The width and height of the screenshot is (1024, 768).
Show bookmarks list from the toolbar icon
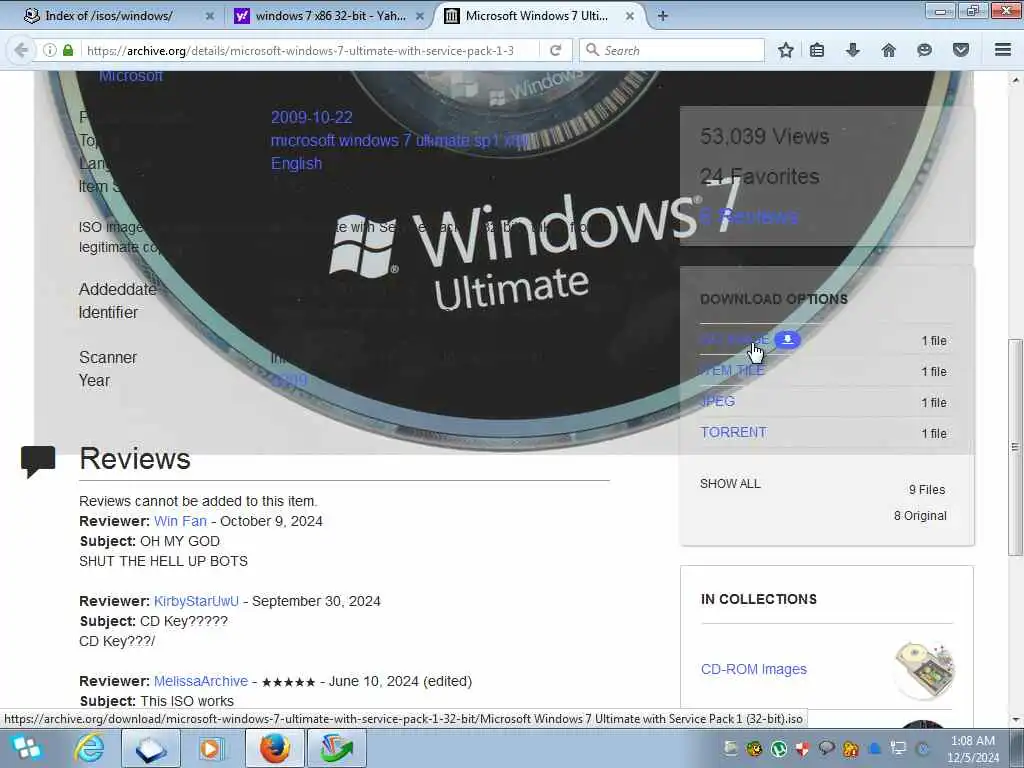point(817,50)
